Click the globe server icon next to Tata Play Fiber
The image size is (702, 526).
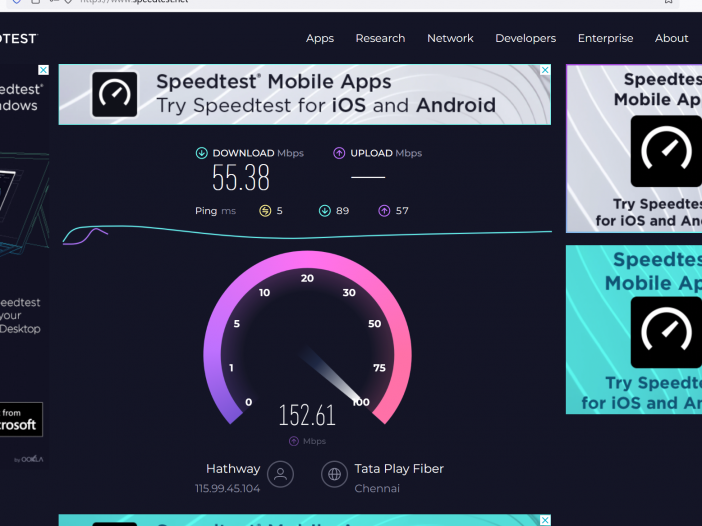pos(334,474)
